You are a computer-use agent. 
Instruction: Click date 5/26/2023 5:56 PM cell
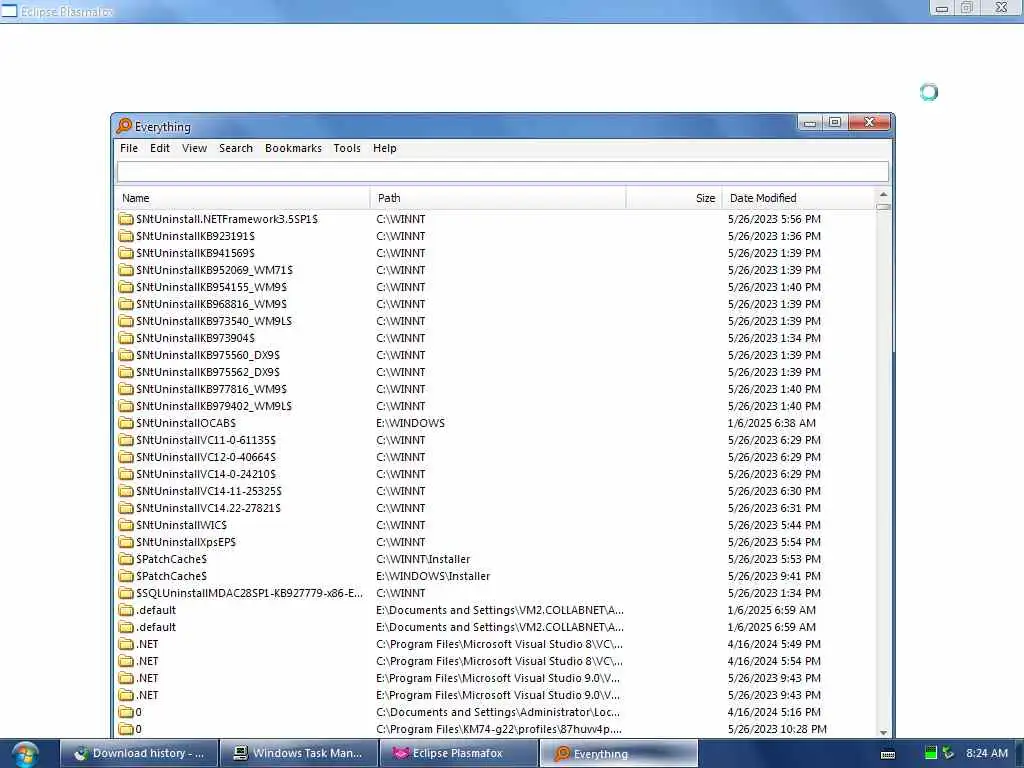[x=774, y=219]
